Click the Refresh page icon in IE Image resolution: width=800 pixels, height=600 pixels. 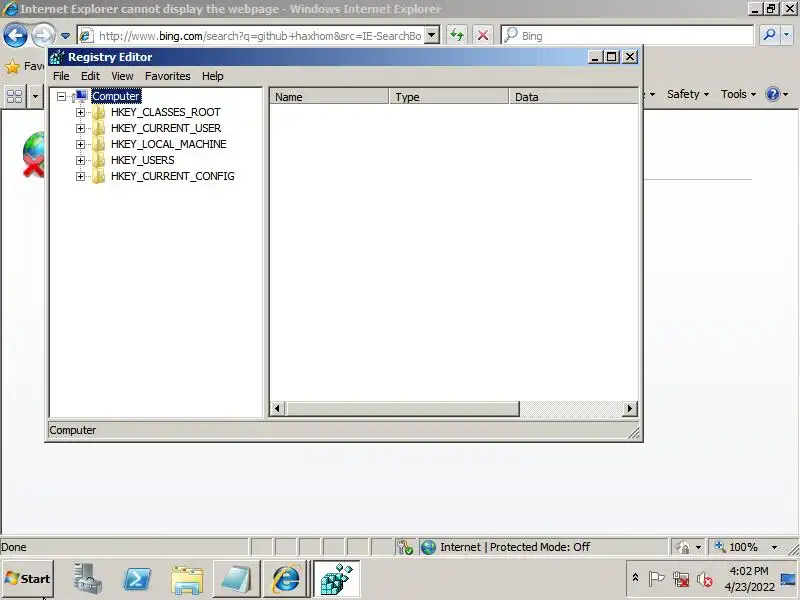coord(457,35)
